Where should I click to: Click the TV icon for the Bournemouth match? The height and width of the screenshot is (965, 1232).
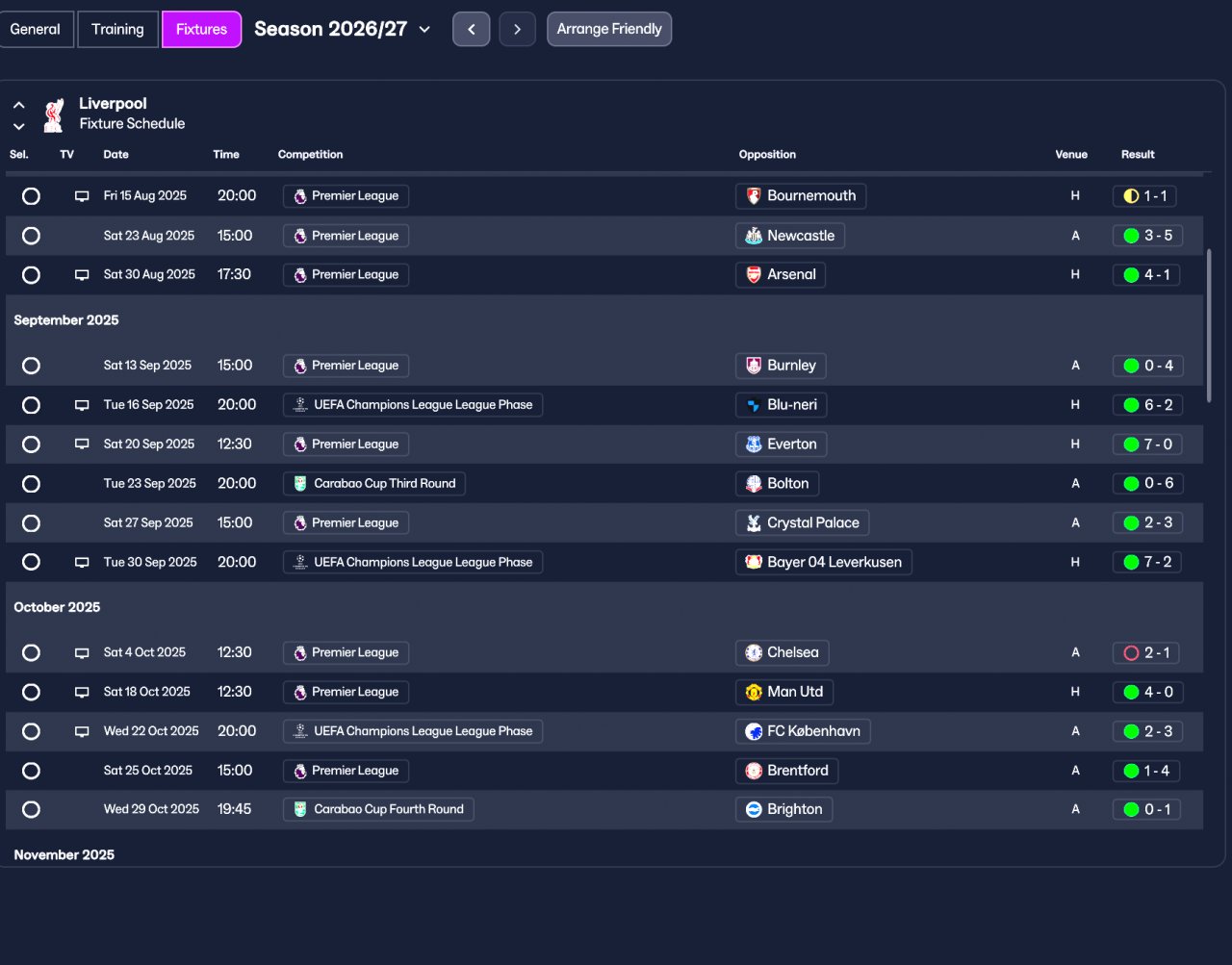[82, 196]
